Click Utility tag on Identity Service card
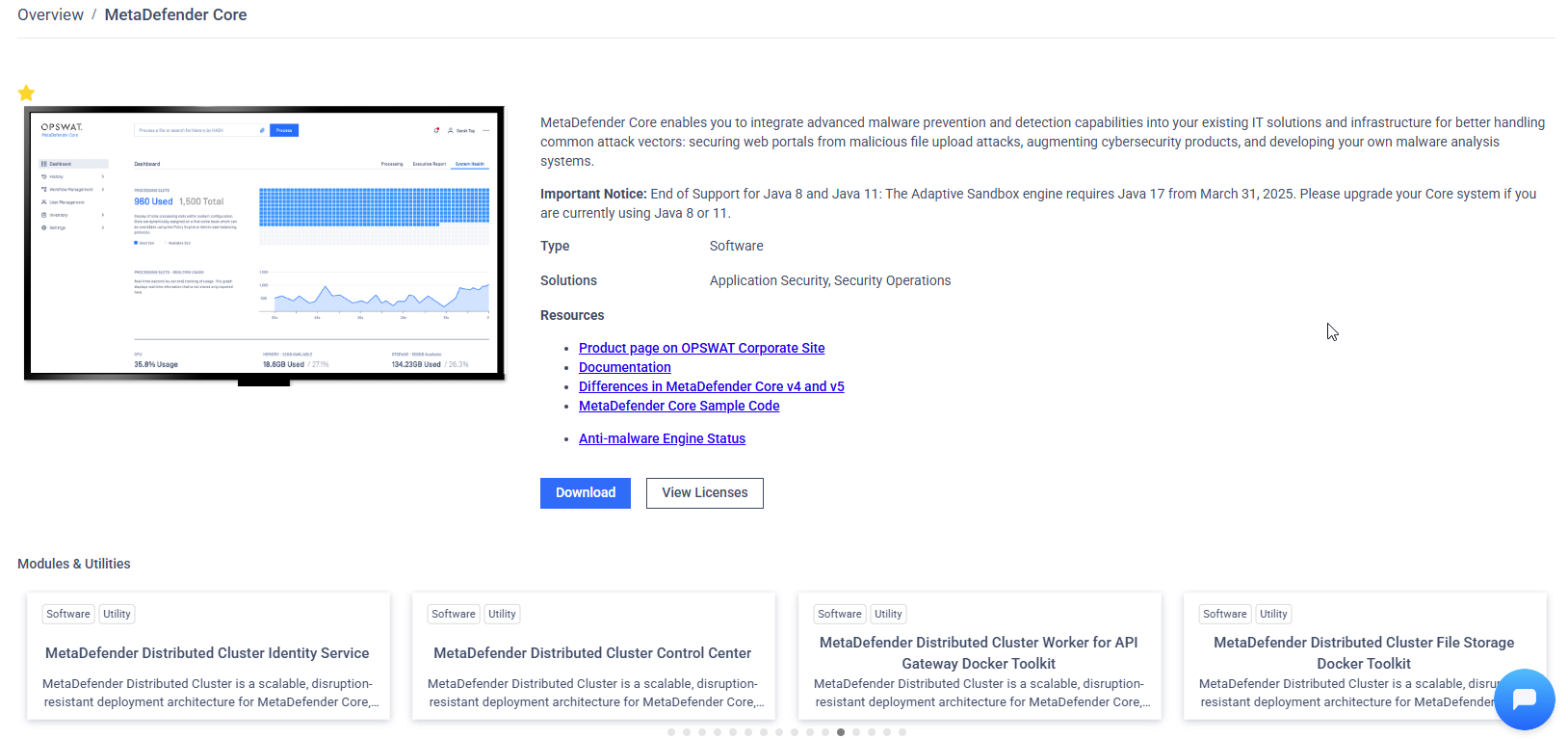 [x=117, y=614]
